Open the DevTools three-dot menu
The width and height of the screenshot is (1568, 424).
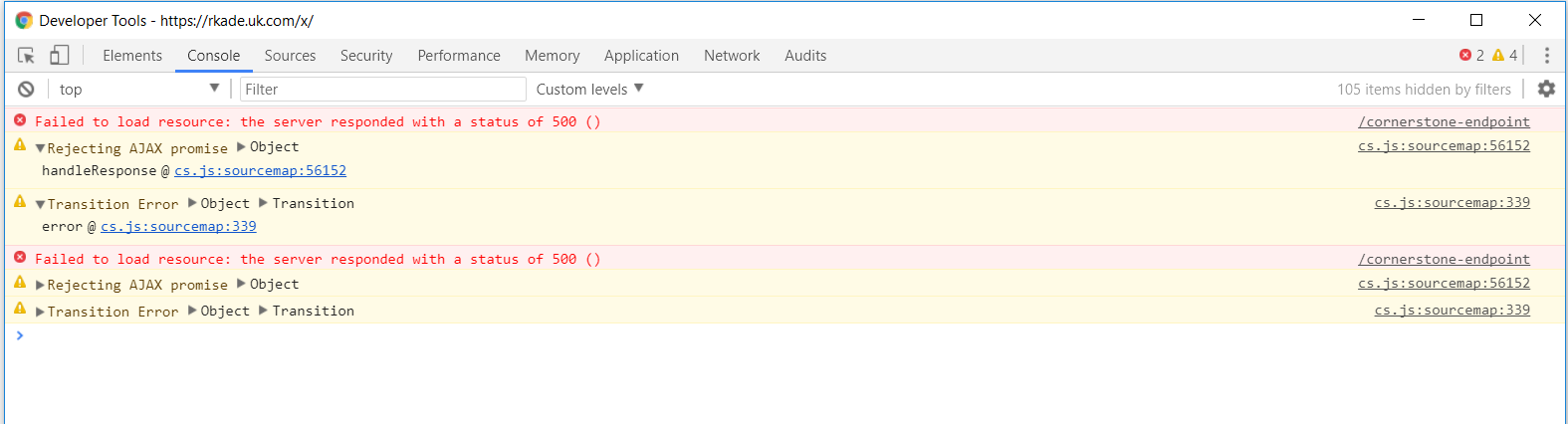tap(1546, 56)
